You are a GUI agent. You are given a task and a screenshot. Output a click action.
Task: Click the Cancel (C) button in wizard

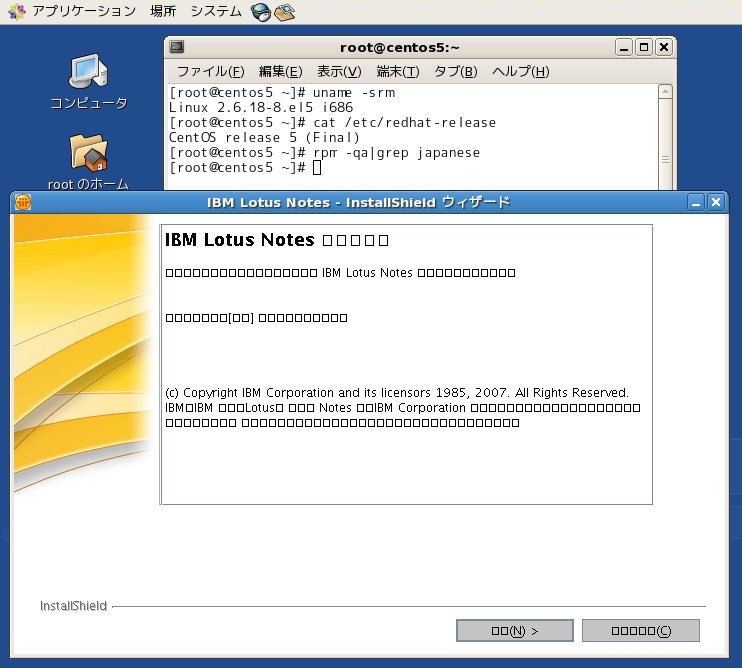(x=641, y=631)
